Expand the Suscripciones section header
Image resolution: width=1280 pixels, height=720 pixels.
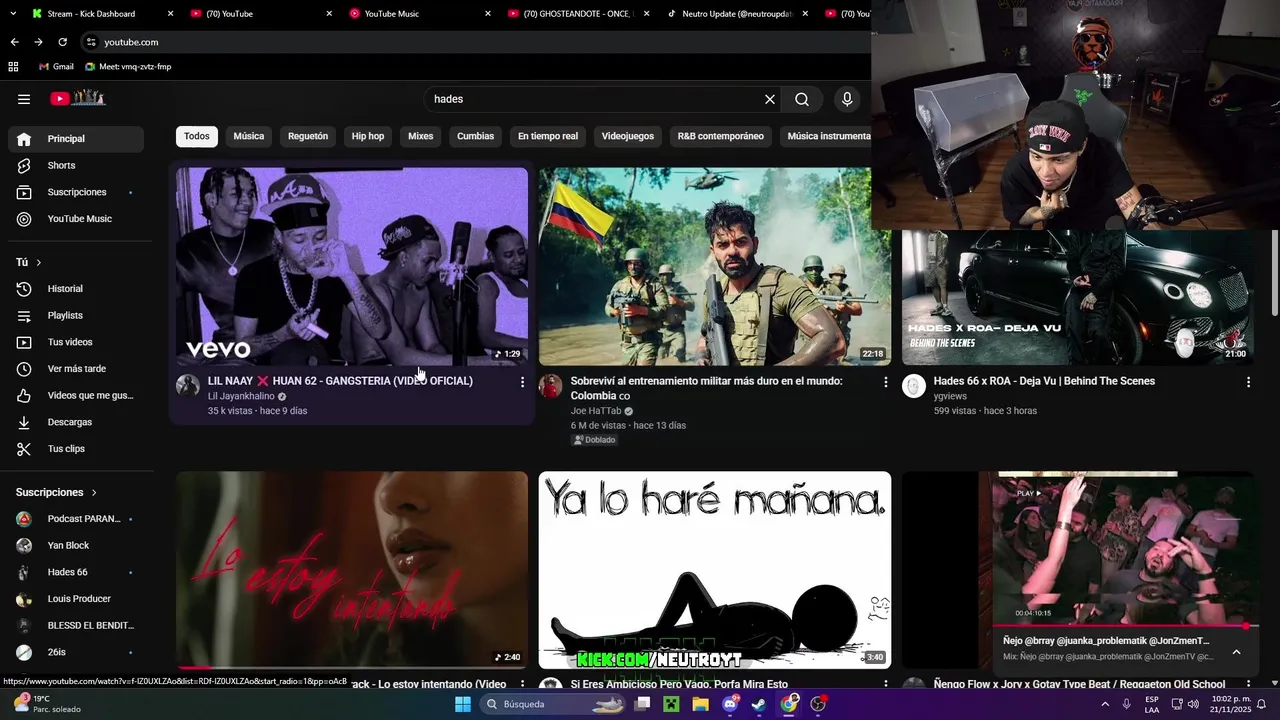(x=56, y=492)
